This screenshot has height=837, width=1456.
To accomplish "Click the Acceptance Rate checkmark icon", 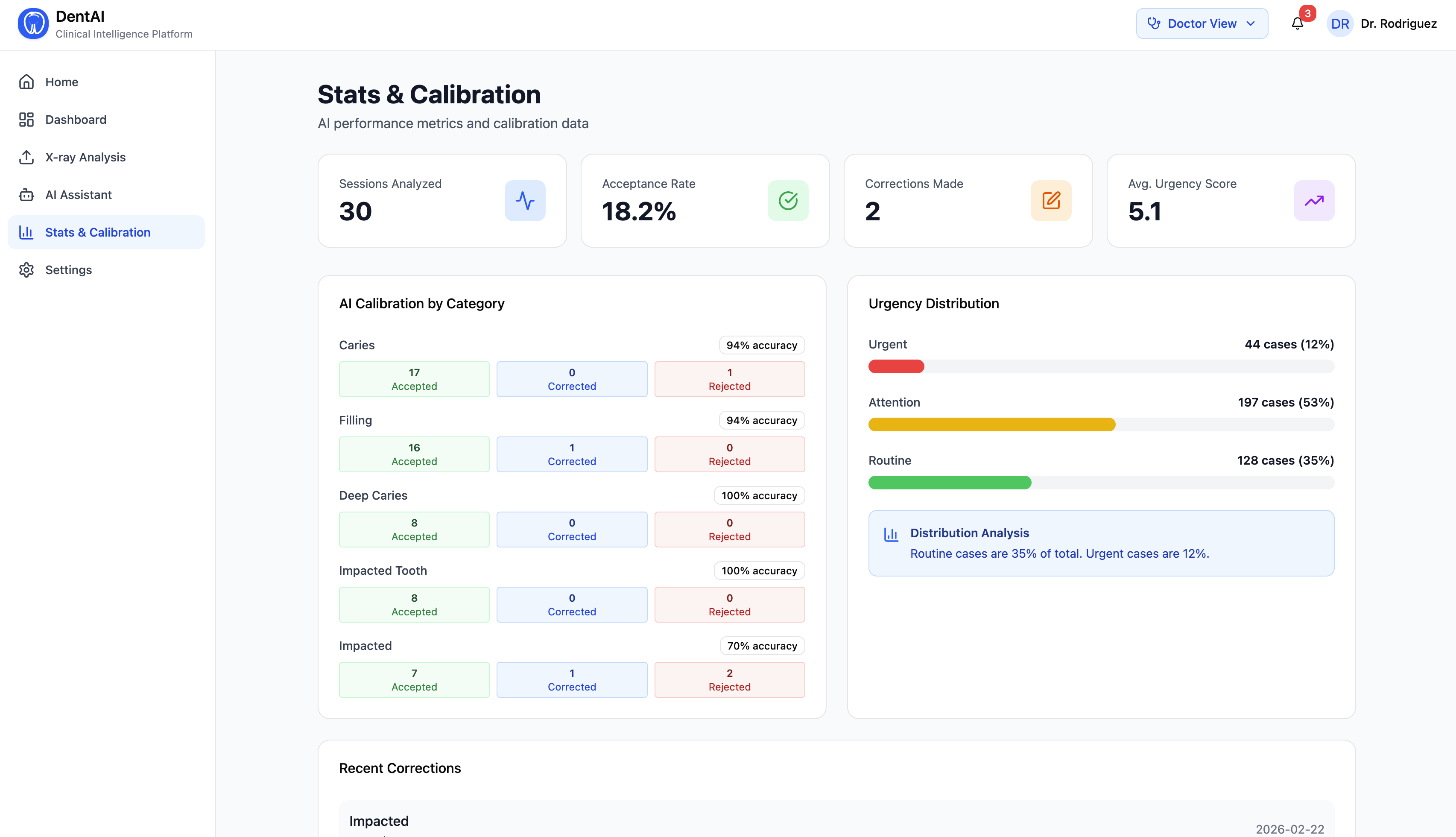I will 788,201.
